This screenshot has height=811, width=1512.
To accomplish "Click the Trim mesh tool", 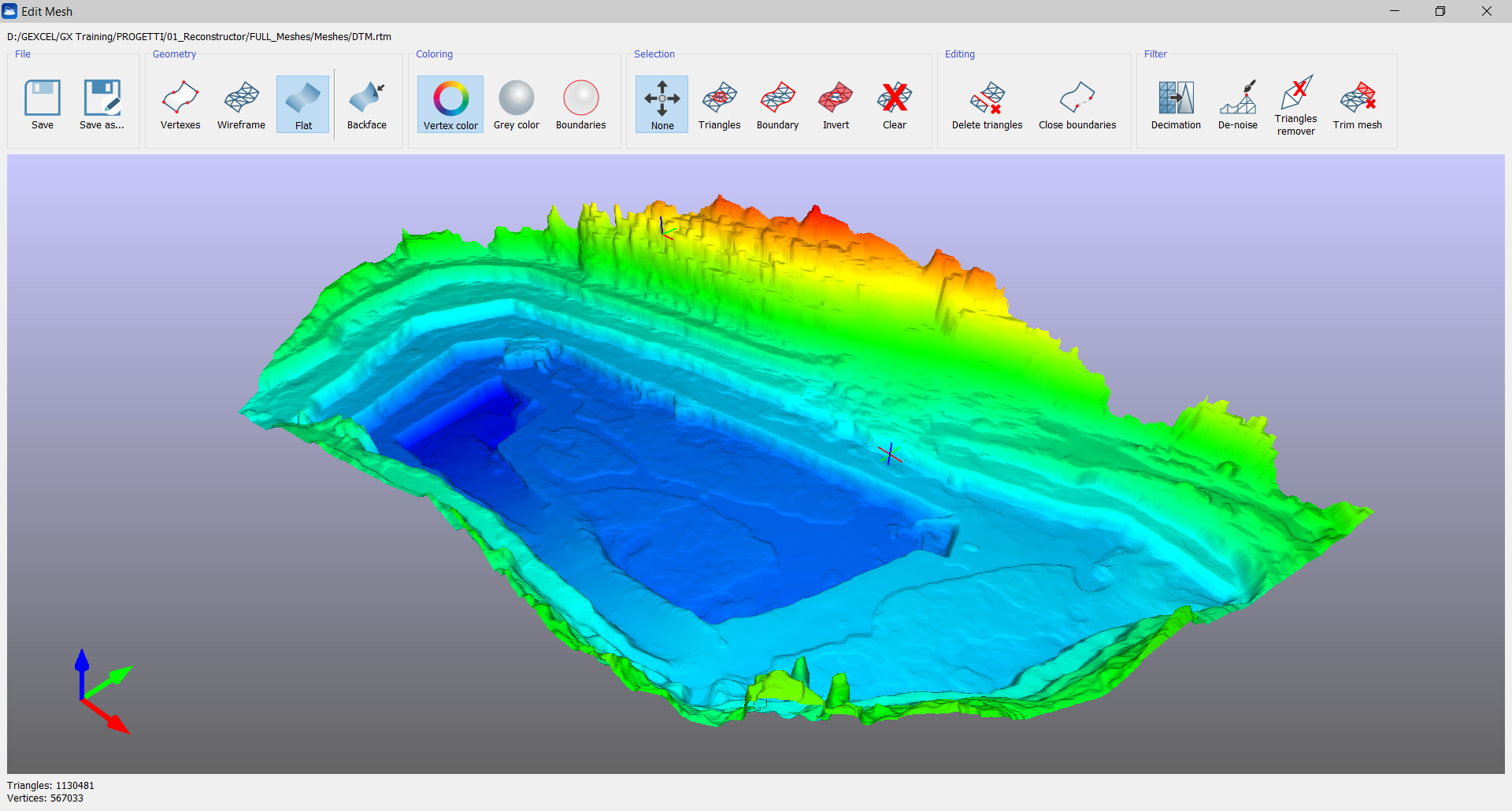I will 1358,104.
